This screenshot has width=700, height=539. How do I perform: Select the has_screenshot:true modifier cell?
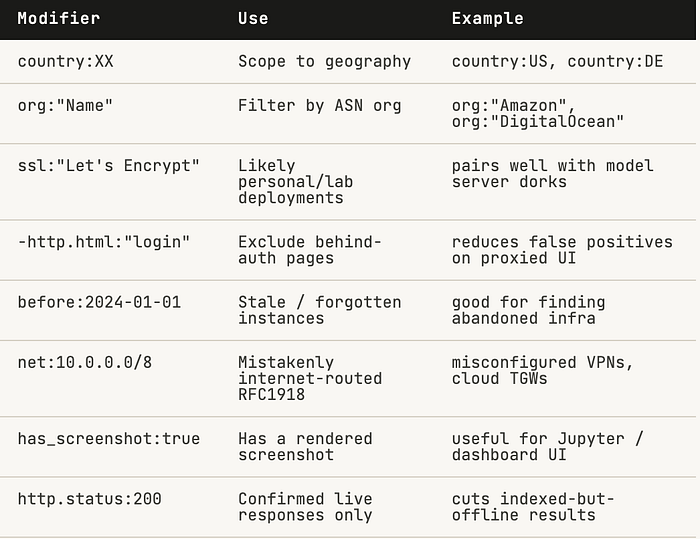coord(109,439)
